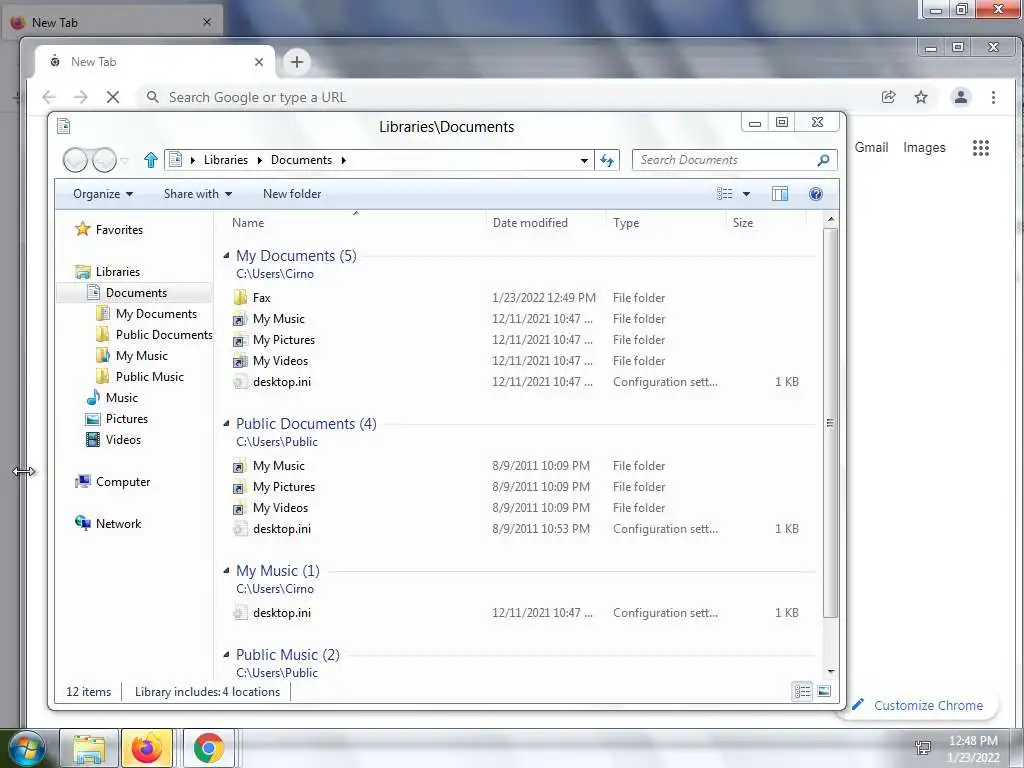Screen dimensions: 1024x768
Task: Click the Refresh button beside the address bar
Action: pyautogui.click(x=607, y=160)
